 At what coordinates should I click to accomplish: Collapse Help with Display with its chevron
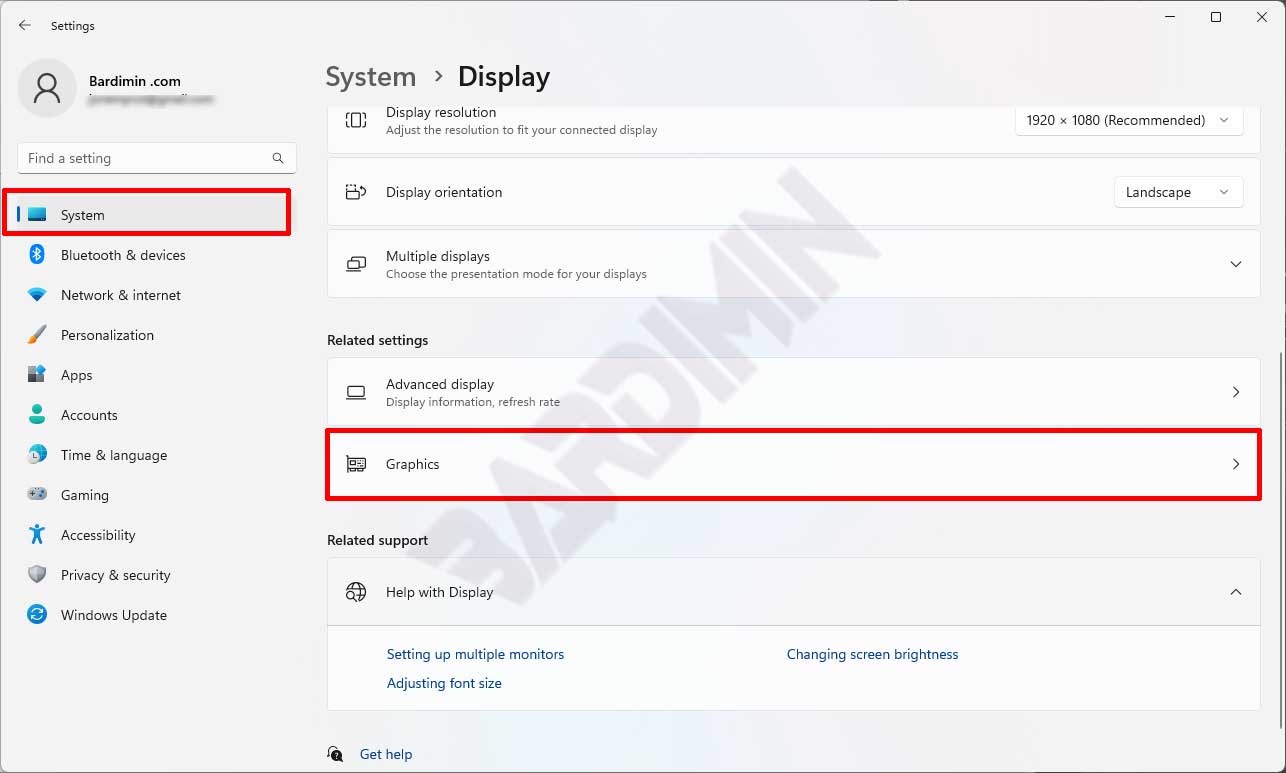1236,592
